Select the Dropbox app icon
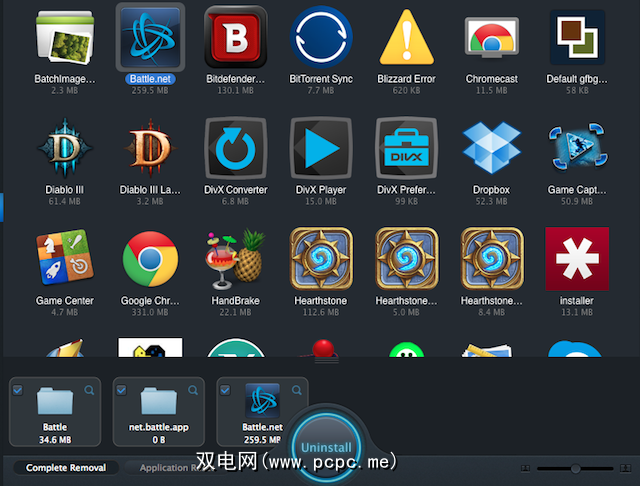The height and width of the screenshot is (486, 640). 492,147
